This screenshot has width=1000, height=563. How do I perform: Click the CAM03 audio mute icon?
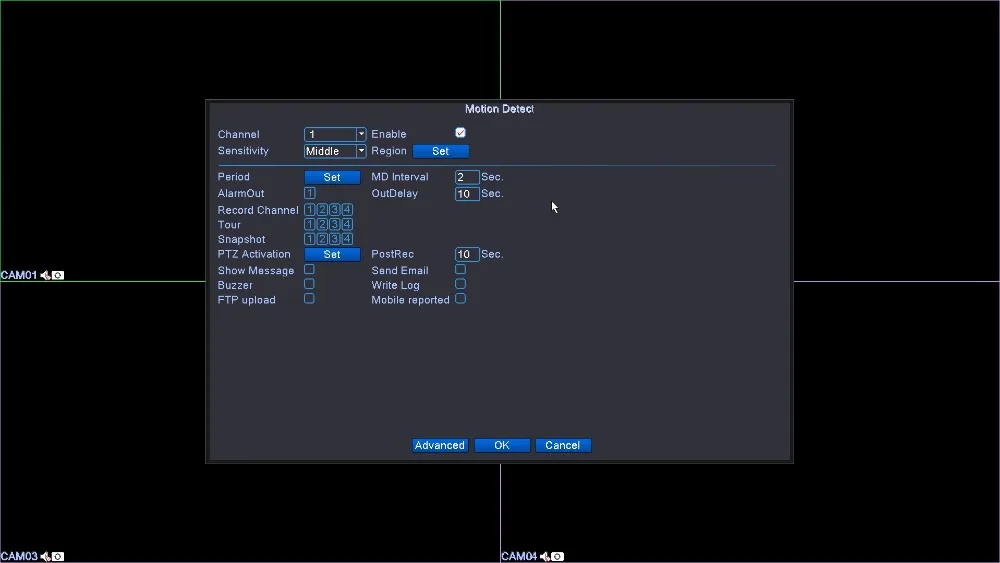point(45,557)
